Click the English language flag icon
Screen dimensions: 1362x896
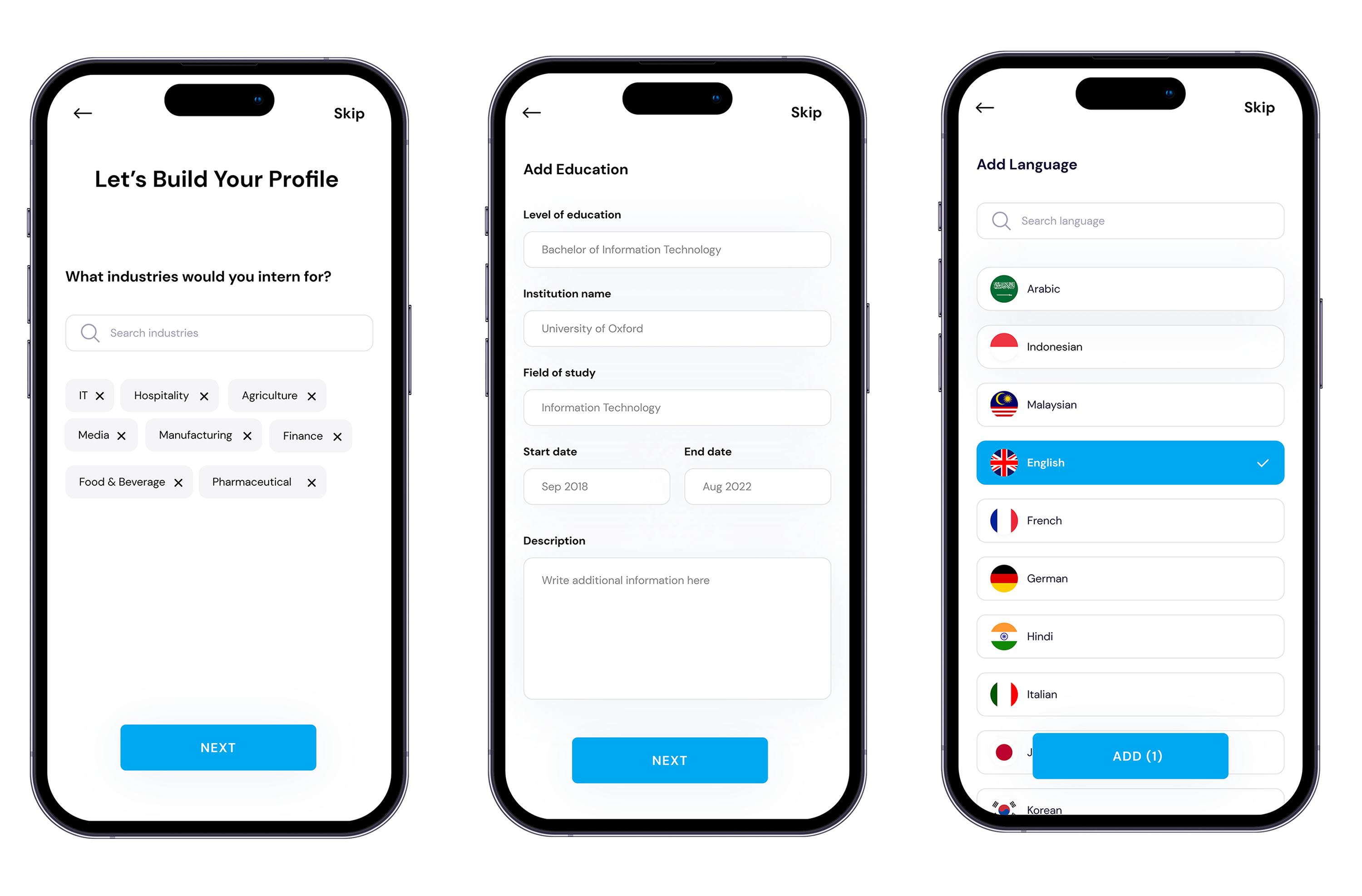click(x=1004, y=462)
